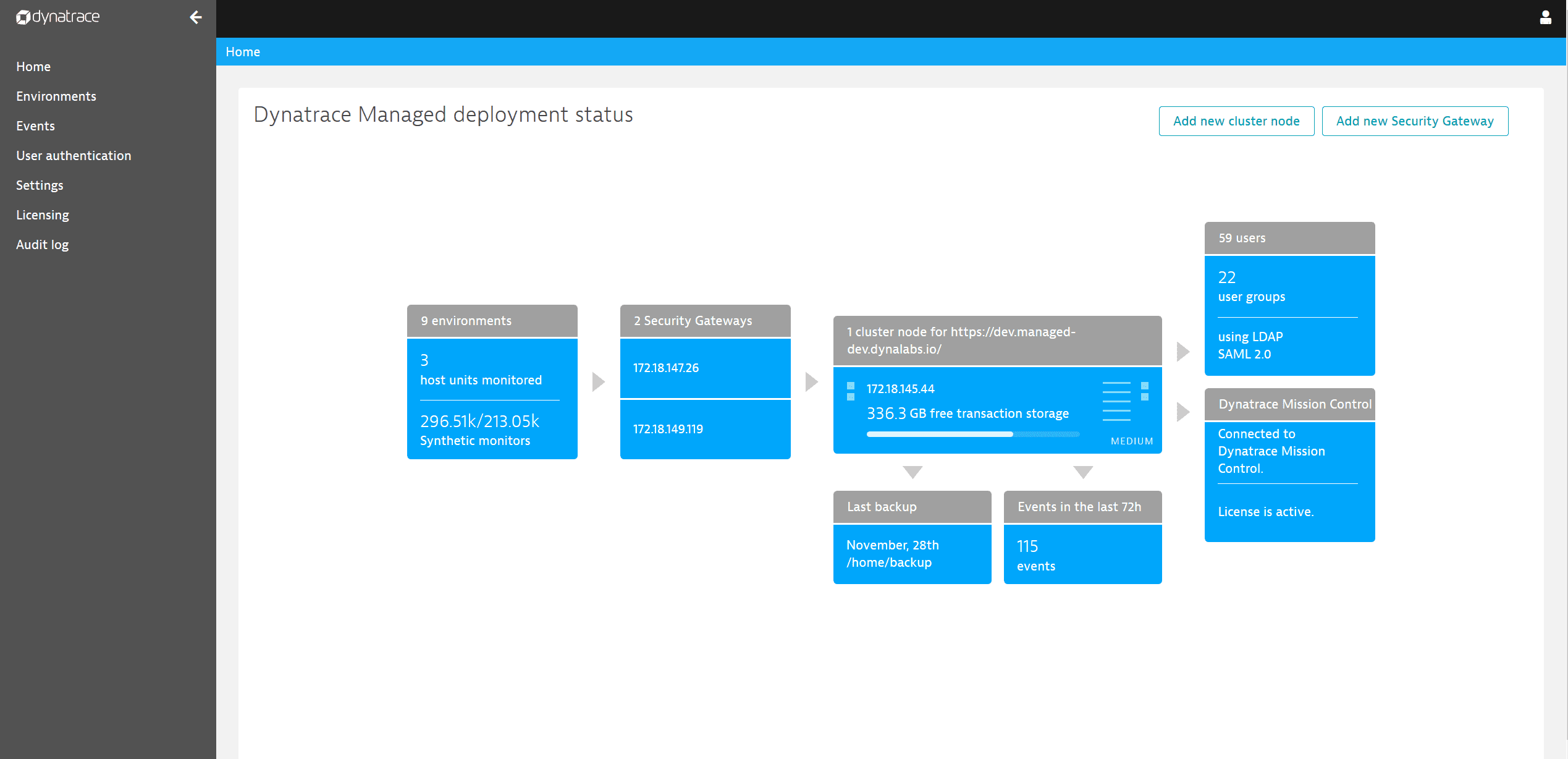Open the cluster node header for dev.managed-dev.dynalabs.io
This screenshot has height=759, width=1568.
coord(997,341)
